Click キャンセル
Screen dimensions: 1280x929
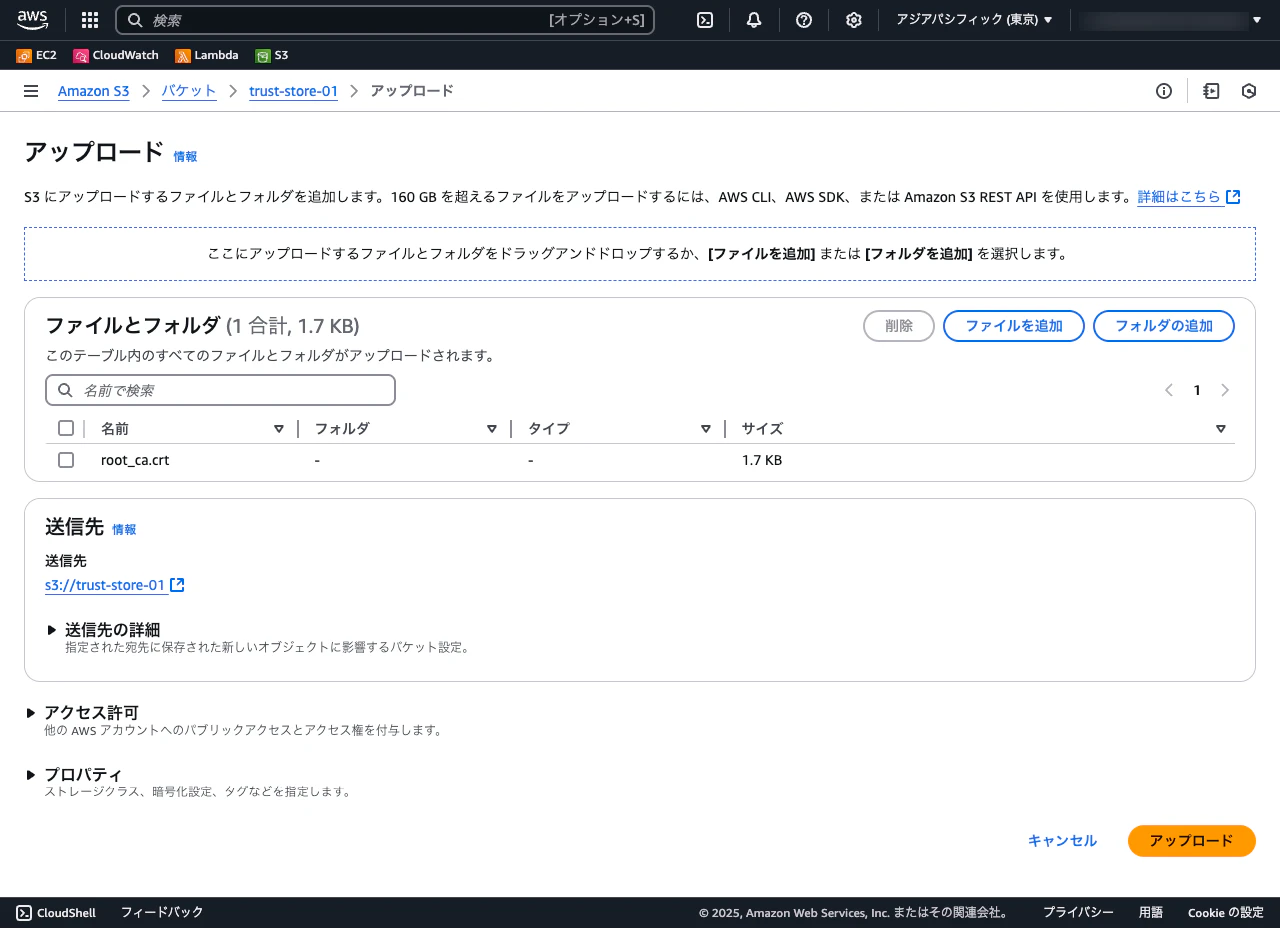coord(1062,841)
